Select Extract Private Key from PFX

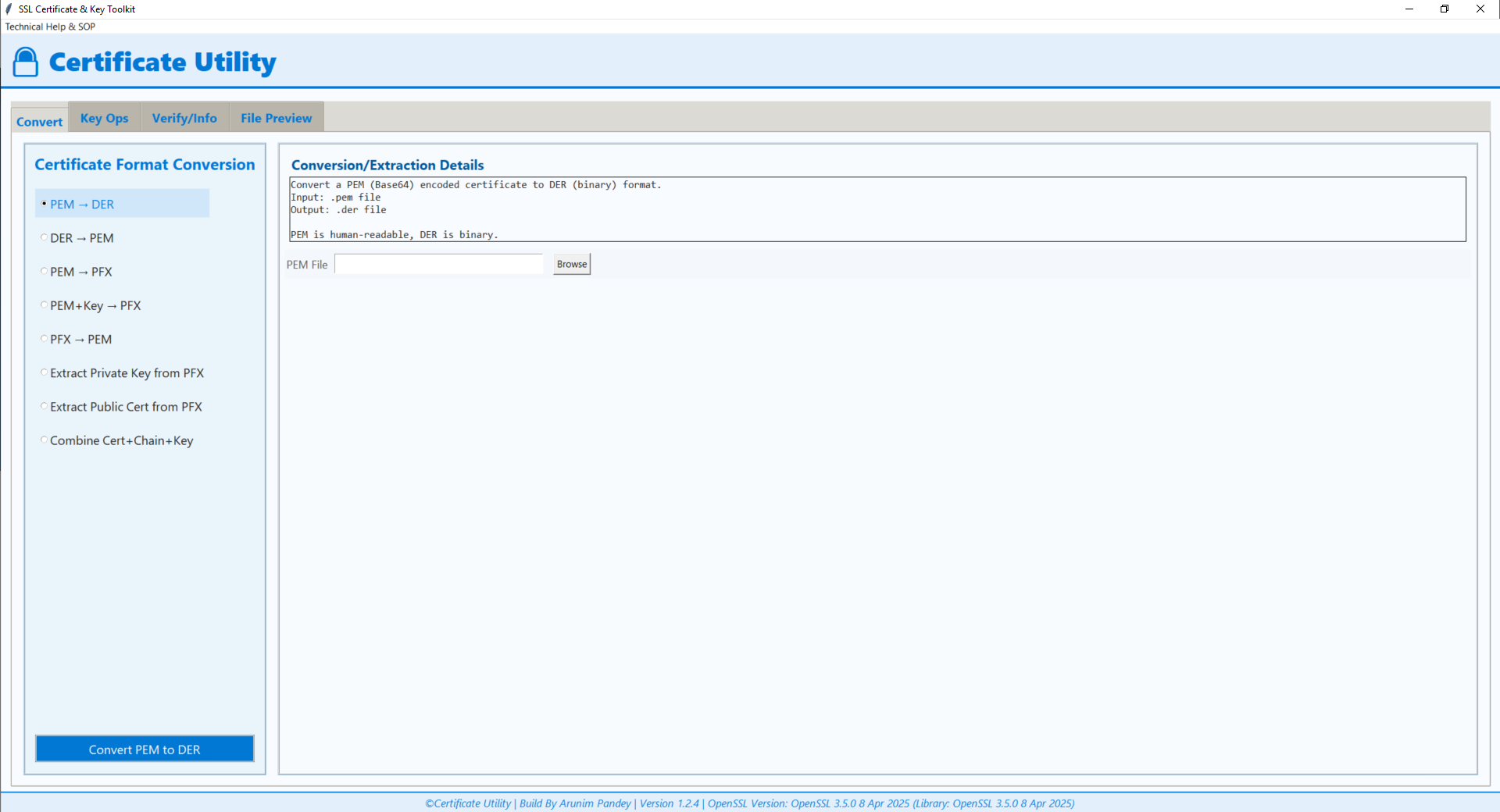126,373
